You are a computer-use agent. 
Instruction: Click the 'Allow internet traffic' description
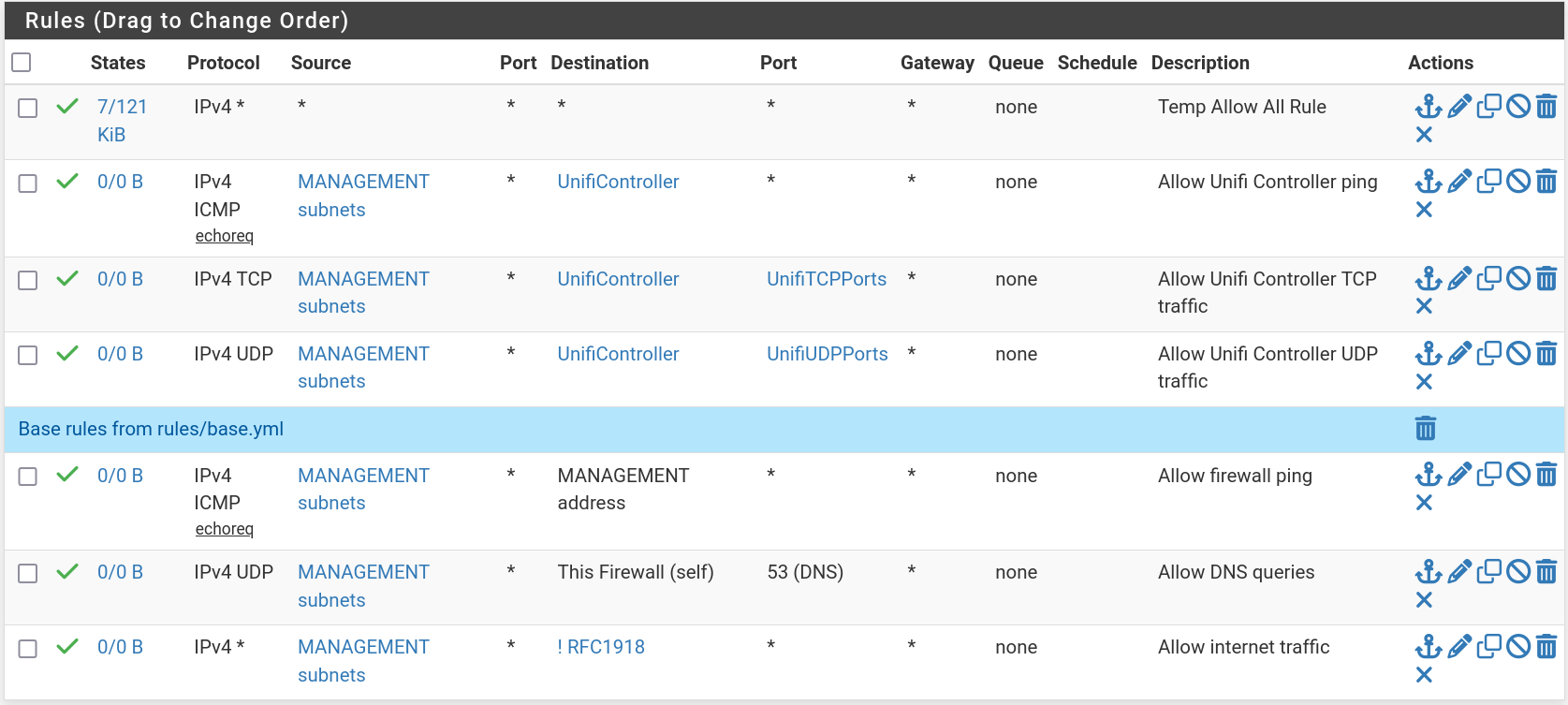[x=1243, y=647]
